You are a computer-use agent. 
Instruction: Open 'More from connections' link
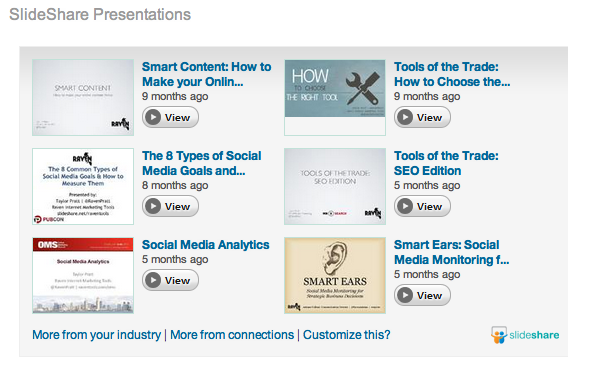[232, 335]
